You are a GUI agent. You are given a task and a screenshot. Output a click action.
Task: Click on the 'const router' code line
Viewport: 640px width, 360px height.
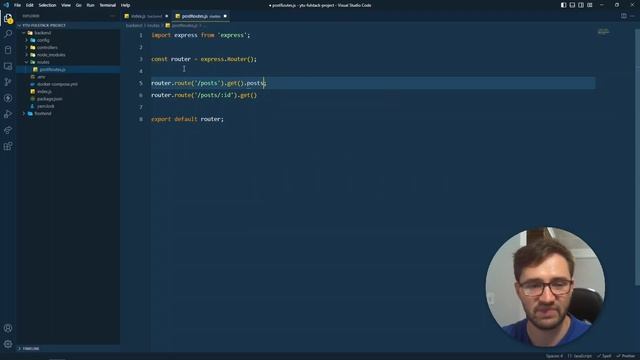pyautogui.click(x=204, y=59)
